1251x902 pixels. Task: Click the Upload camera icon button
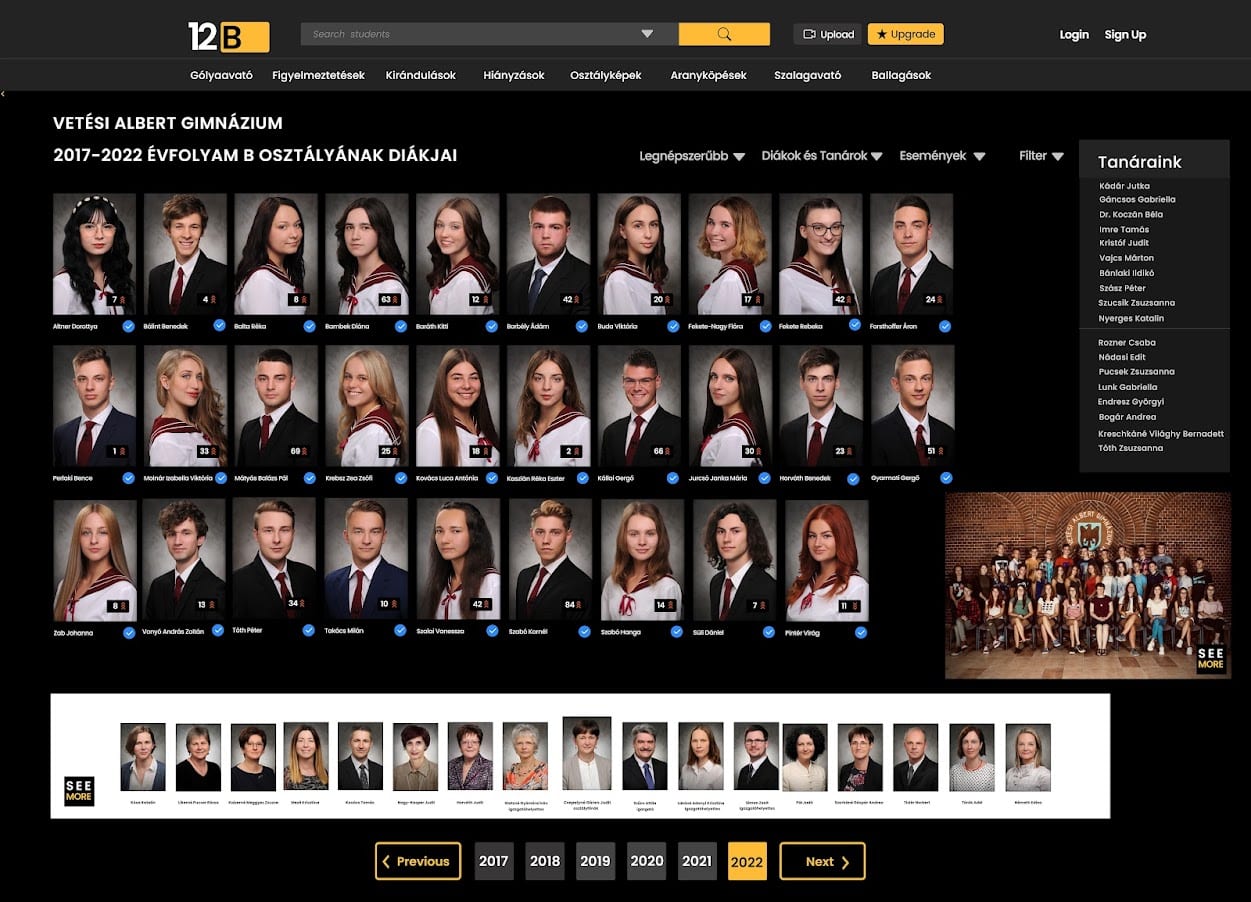coord(827,34)
